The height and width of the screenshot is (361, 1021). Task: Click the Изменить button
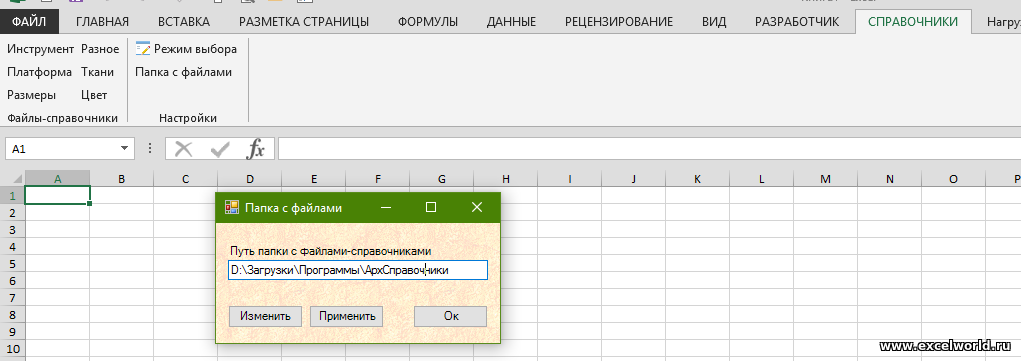(265, 316)
